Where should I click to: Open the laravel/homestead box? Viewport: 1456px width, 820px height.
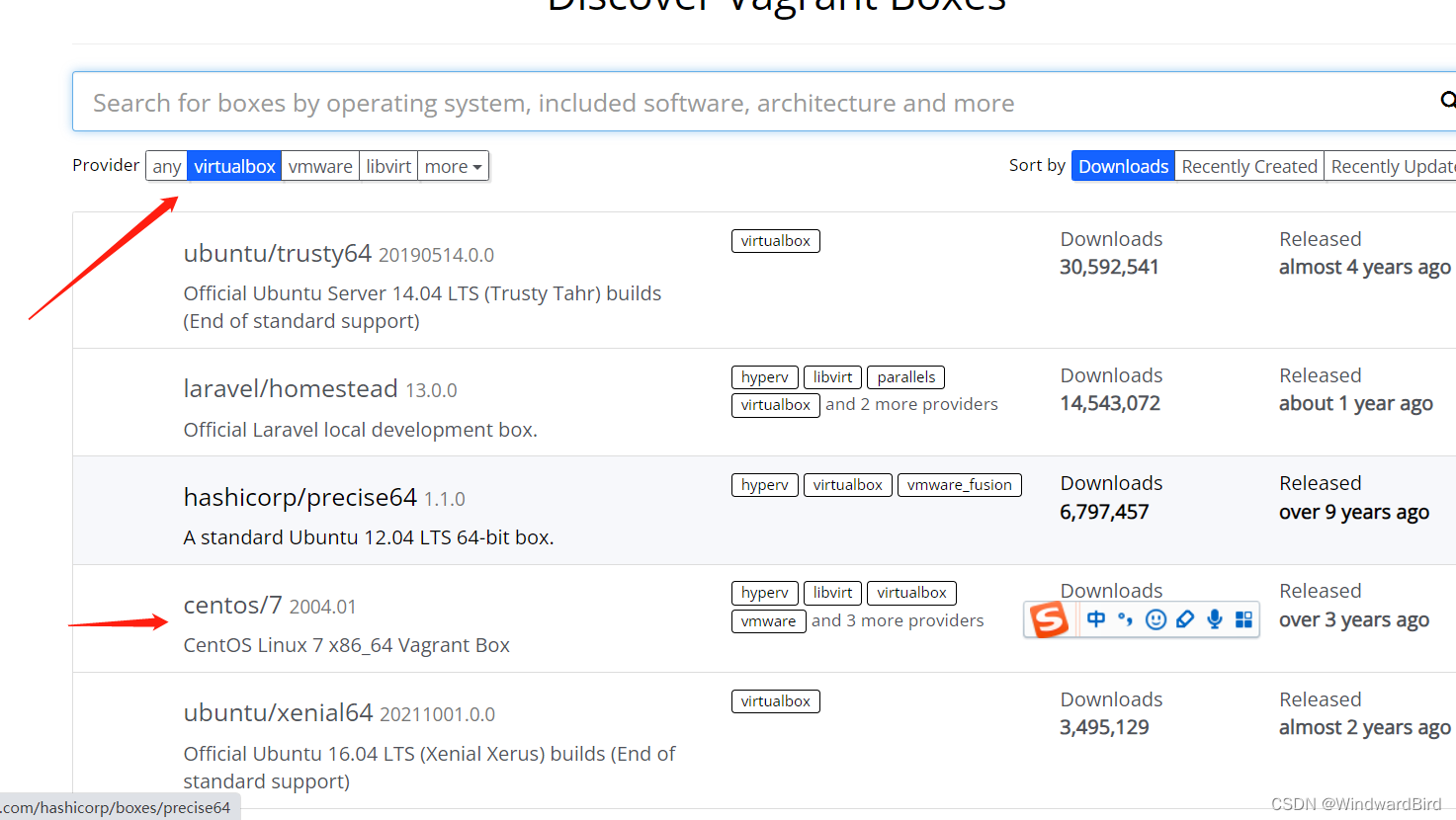coord(291,389)
